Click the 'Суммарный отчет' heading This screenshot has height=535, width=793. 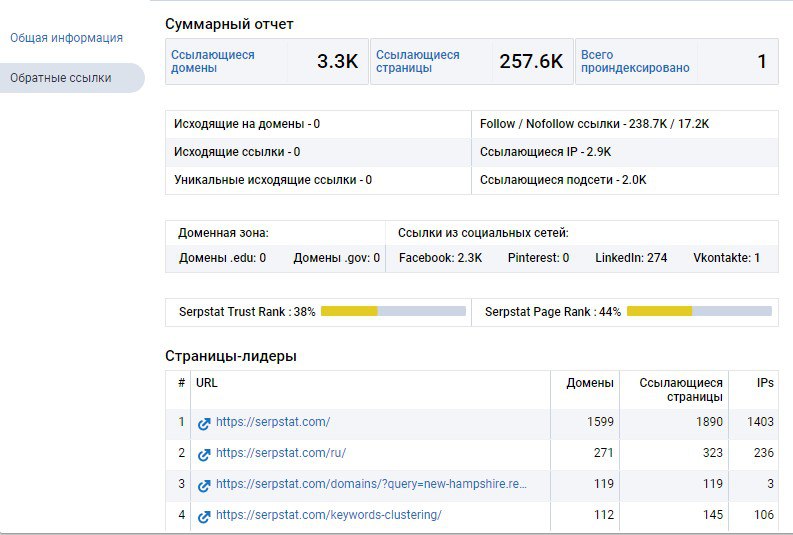pos(229,24)
